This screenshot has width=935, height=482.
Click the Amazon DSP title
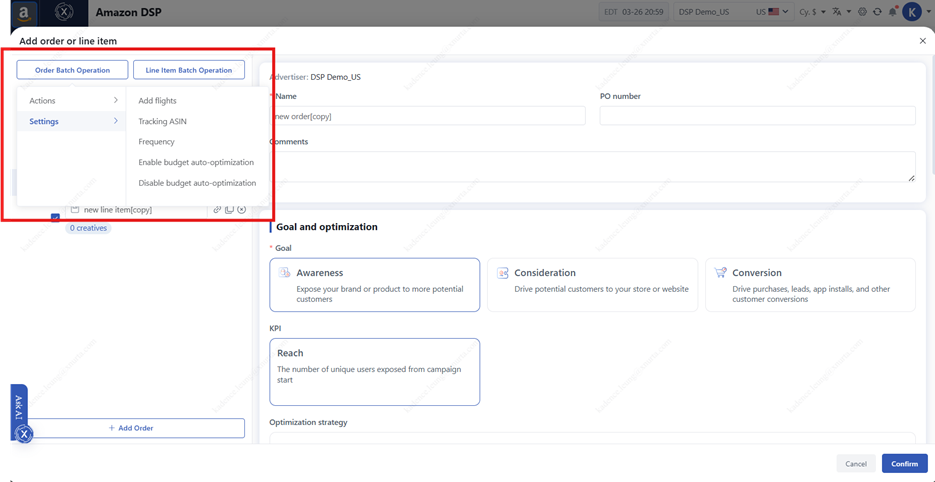click(x=128, y=12)
